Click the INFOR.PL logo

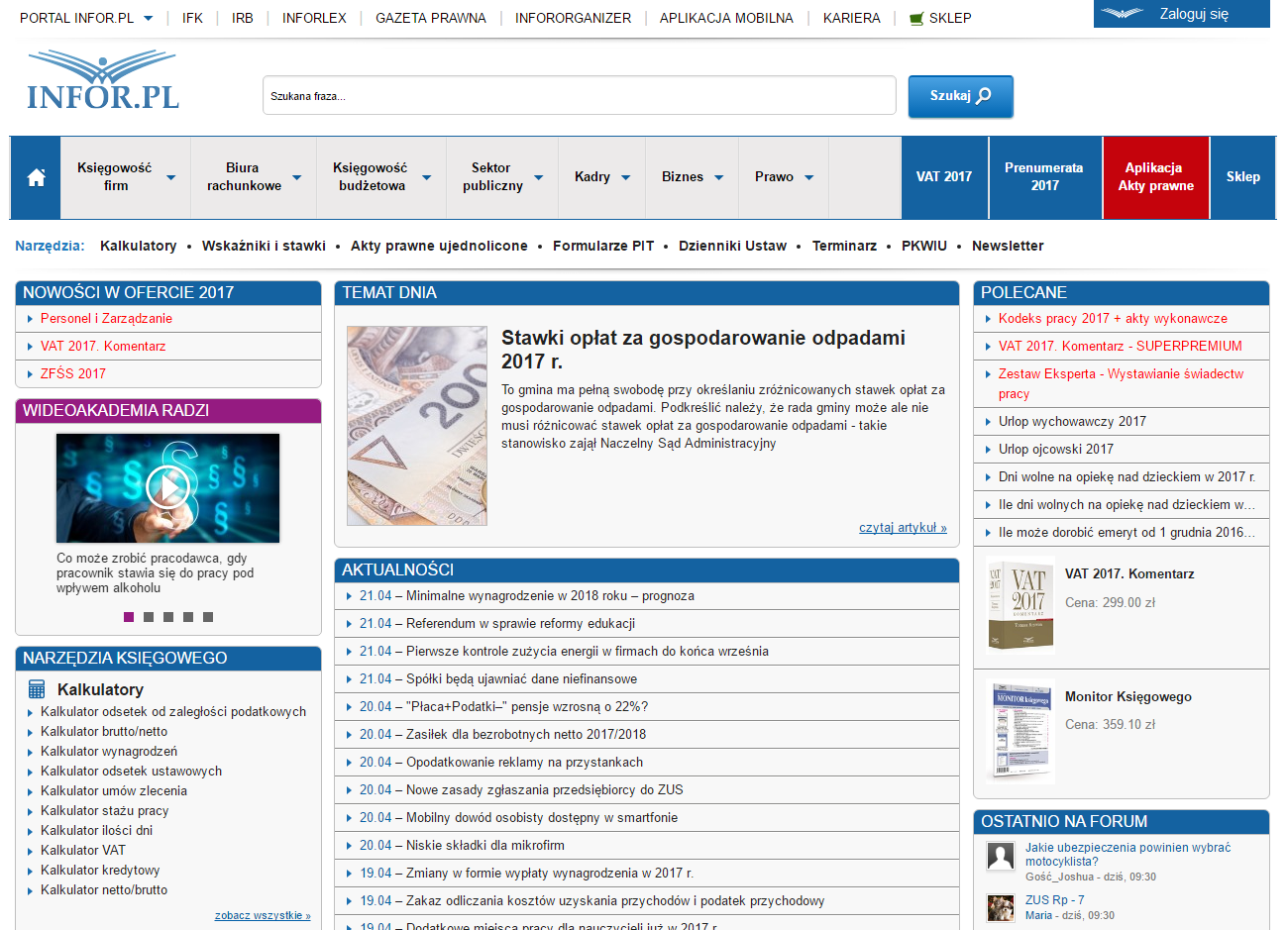click(103, 81)
